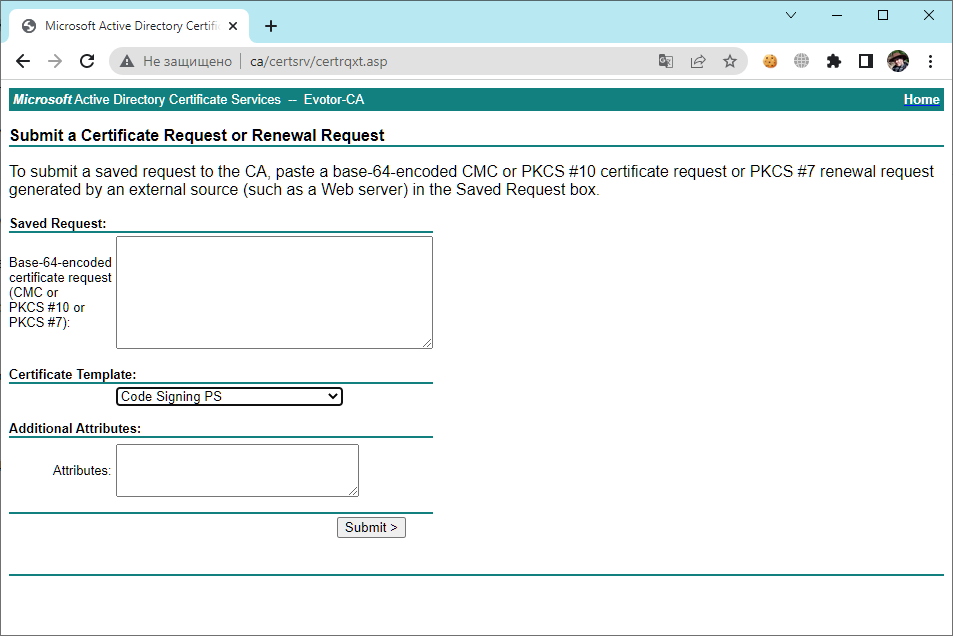Focus the Saved Request text box
This screenshot has height=636, width=953.
point(274,292)
